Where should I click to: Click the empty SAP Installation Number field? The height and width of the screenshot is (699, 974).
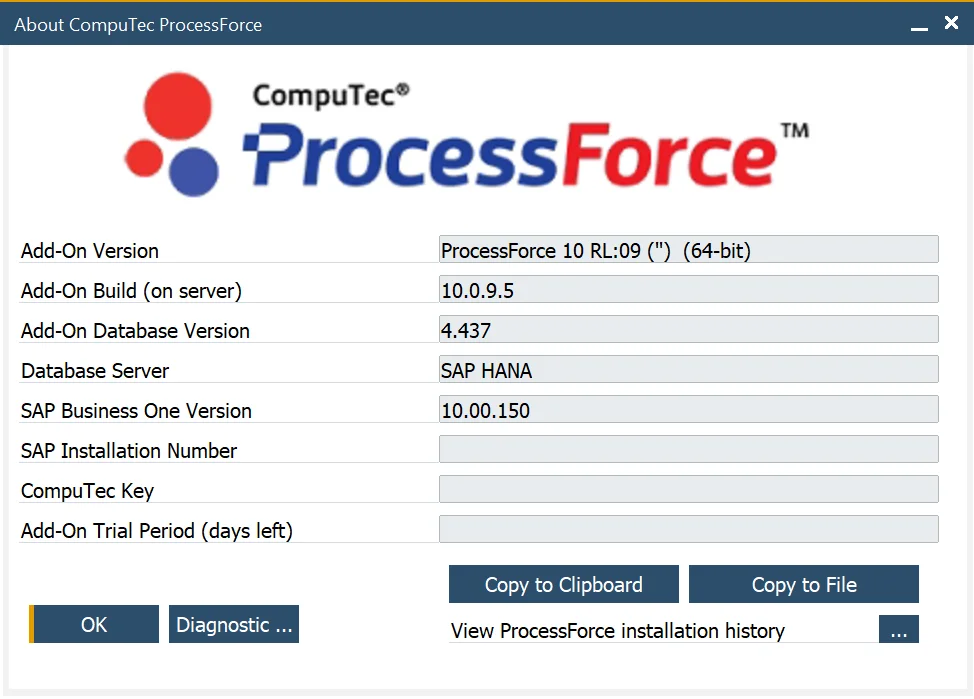click(688, 449)
